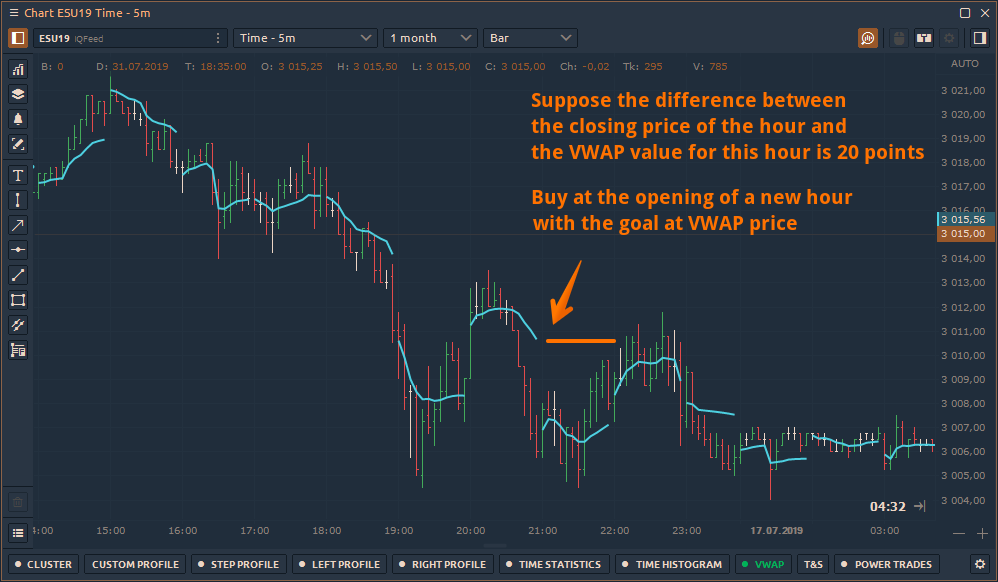Open the Bar chart type dropdown

point(530,38)
